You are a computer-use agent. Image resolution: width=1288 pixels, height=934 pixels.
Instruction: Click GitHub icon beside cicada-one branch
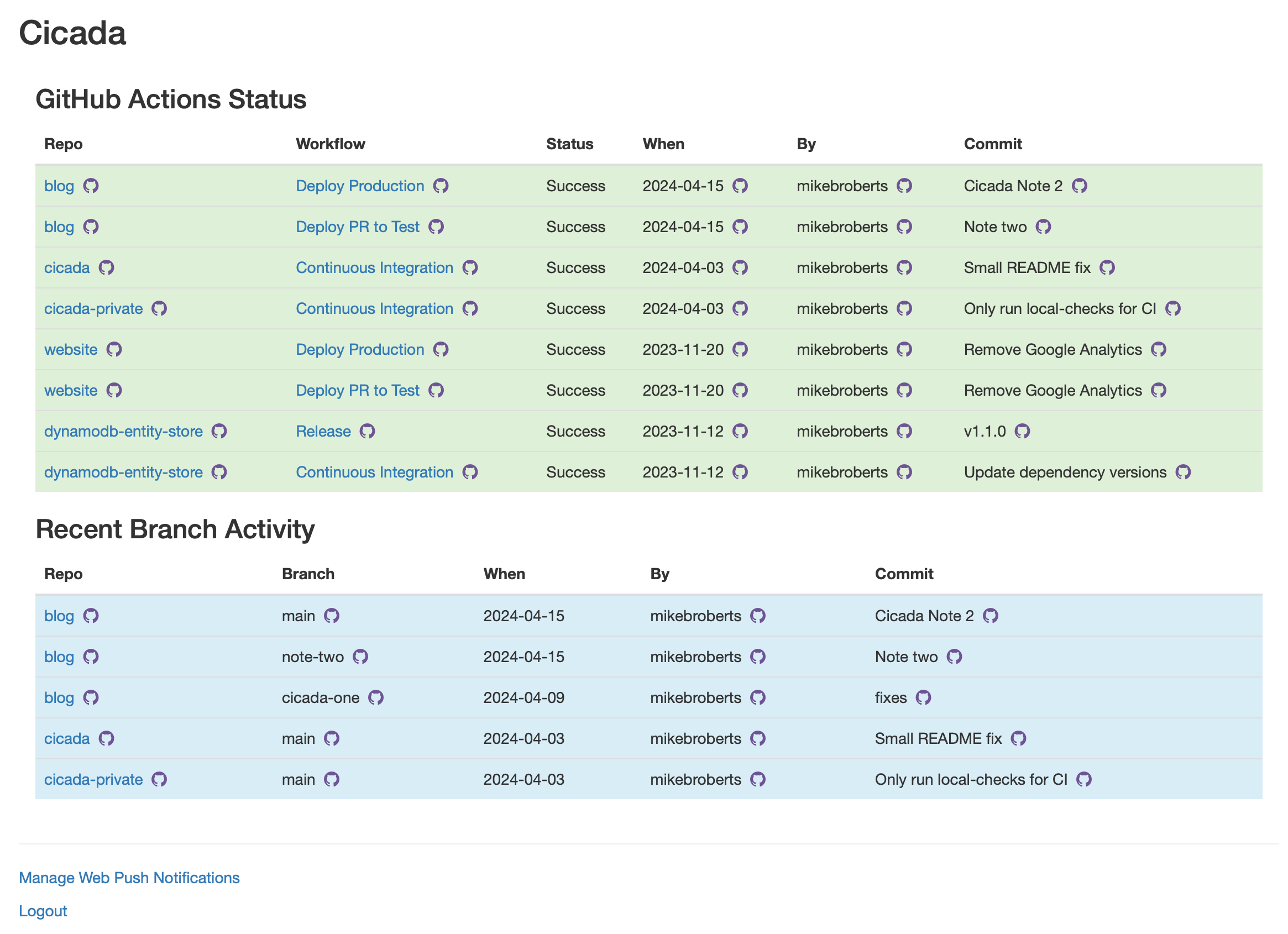click(376, 697)
